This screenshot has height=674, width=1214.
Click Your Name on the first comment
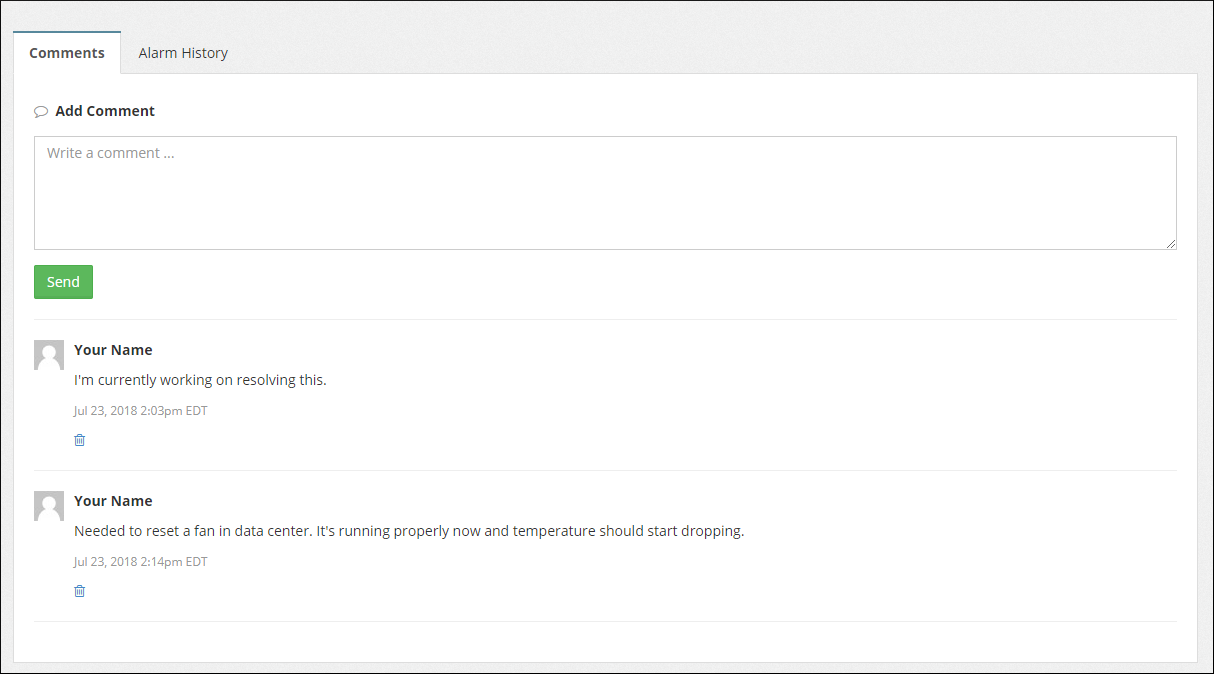113,350
